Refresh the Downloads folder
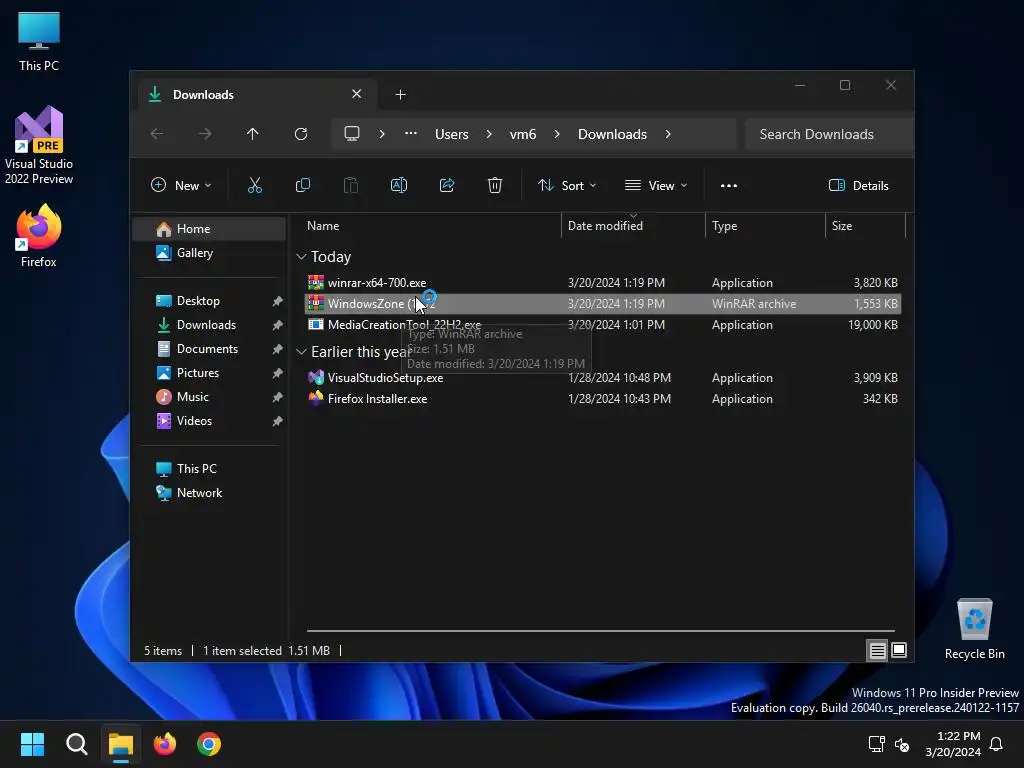This screenshot has height=768, width=1024. 301,134
